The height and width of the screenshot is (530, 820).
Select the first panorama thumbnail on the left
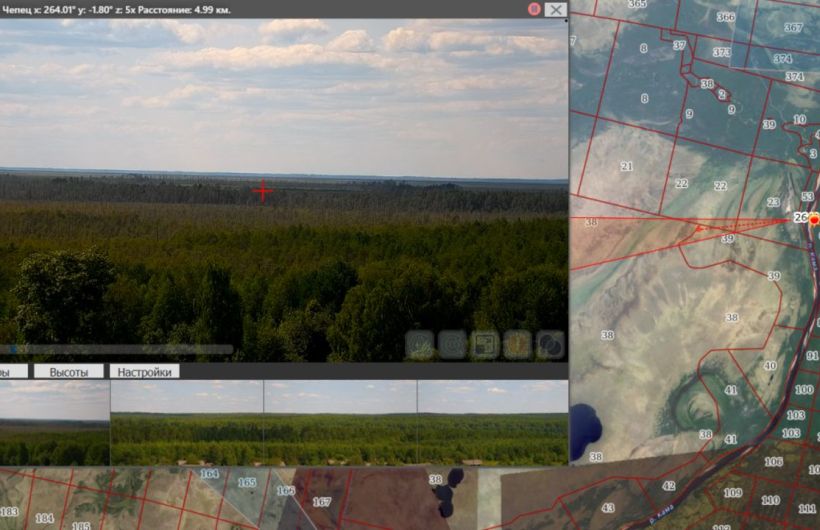55,423
